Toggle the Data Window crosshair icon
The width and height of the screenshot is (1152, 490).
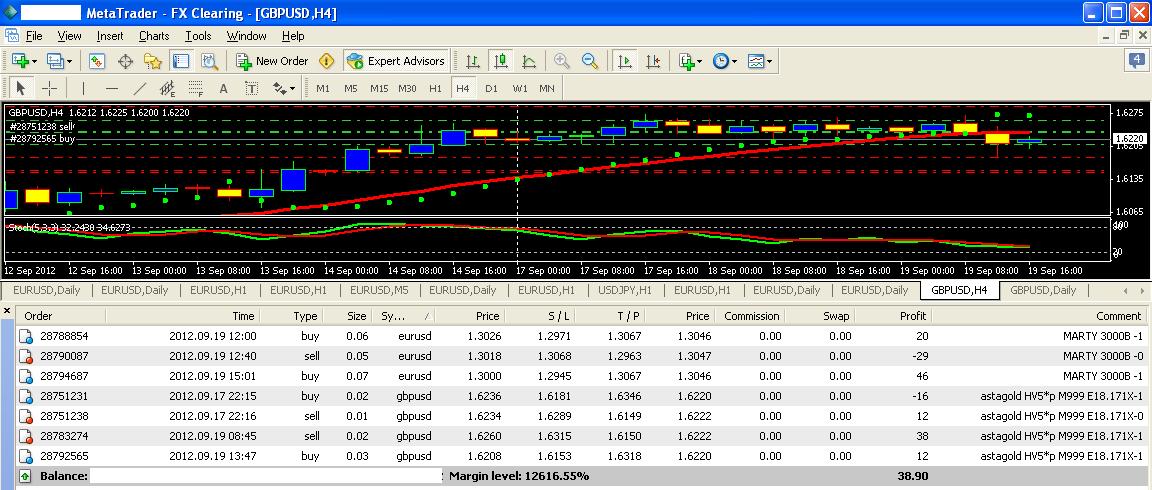pyautogui.click(x=125, y=61)
